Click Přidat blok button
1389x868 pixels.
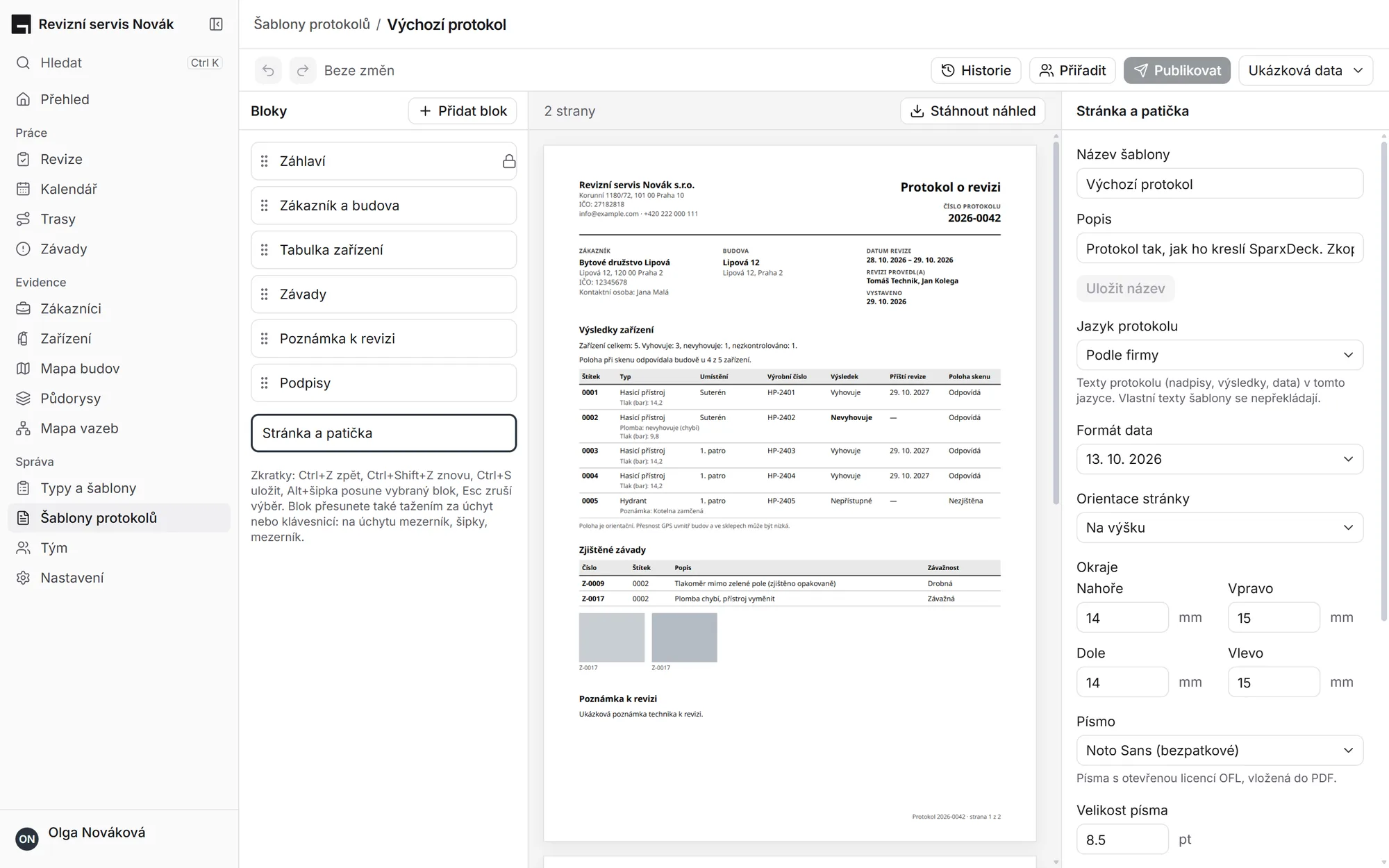(463, 111)
